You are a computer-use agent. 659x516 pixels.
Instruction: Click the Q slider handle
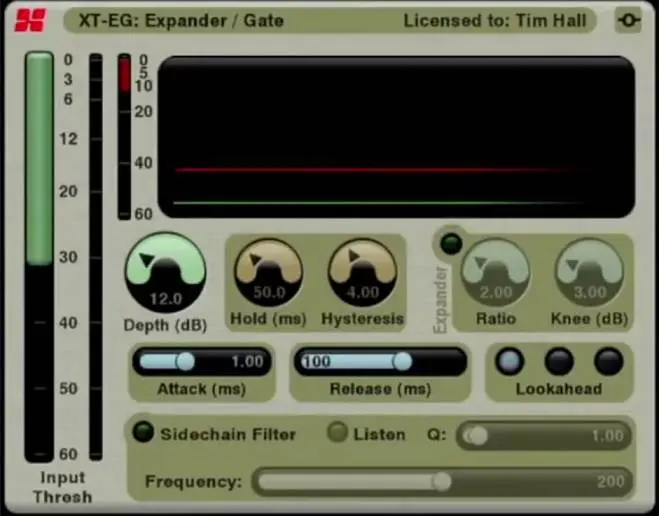(477, 436)
